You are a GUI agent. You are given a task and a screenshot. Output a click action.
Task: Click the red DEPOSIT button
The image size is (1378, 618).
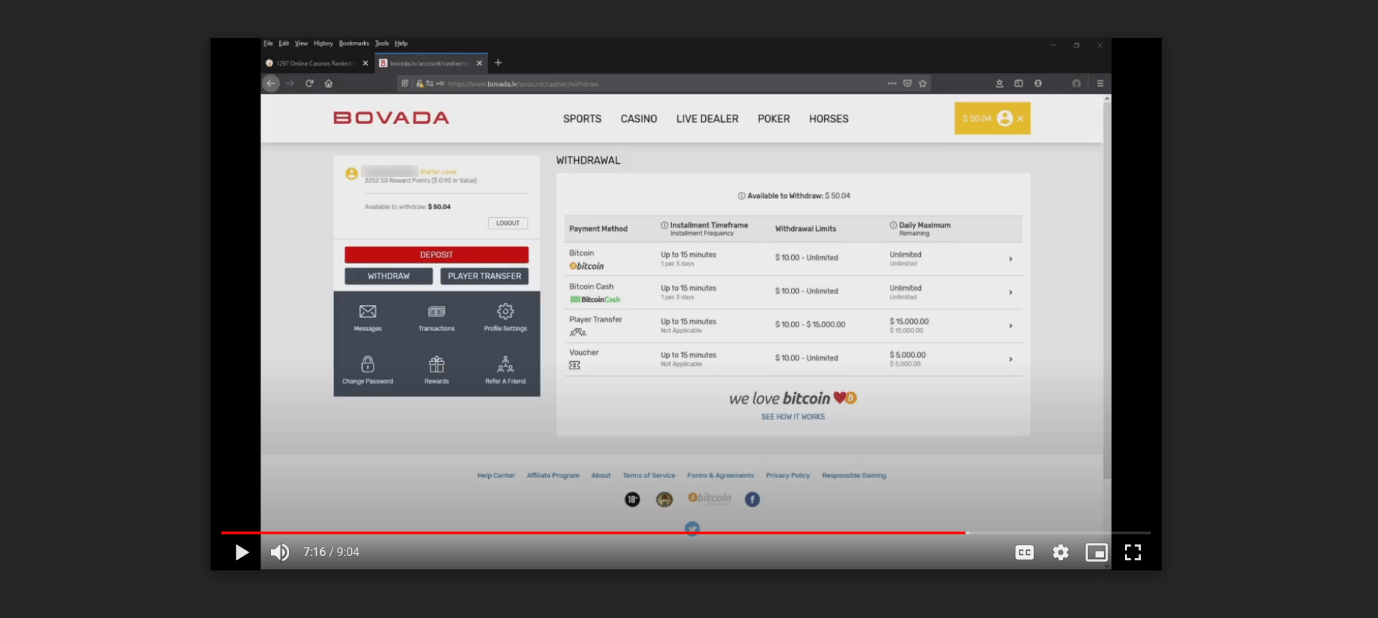tap(436, 255)
